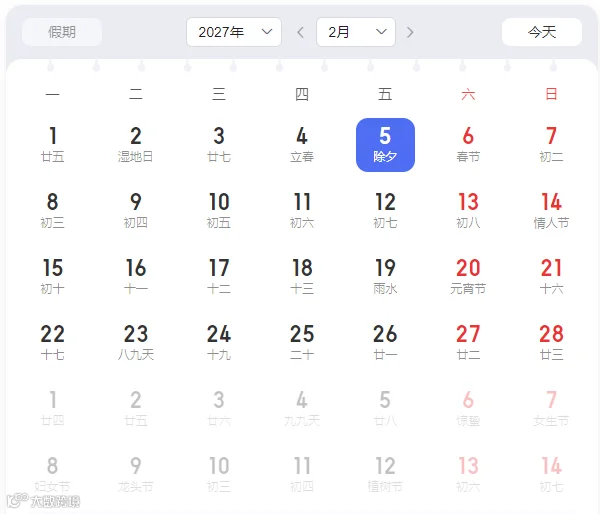Select February 7 初二
The height and width of the screenshot is (514, 600).
point(551,145)
